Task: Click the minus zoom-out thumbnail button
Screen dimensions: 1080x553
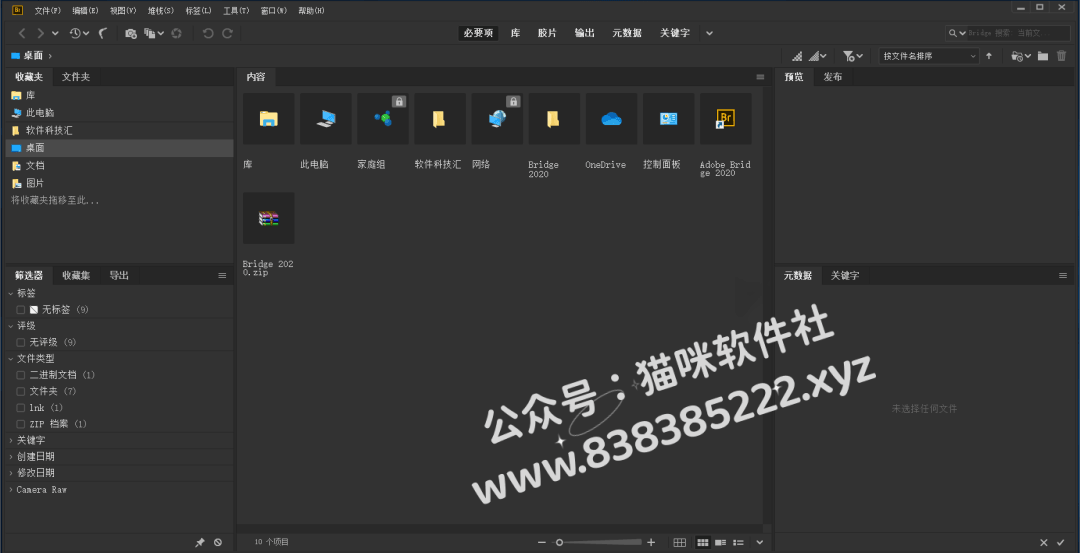Action: tap(542, 542)
